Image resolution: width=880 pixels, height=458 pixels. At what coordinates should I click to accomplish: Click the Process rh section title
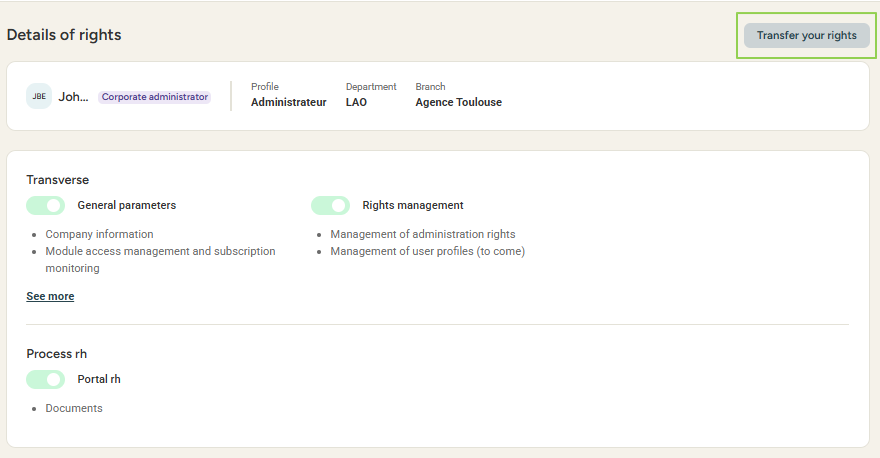point(63,354)
